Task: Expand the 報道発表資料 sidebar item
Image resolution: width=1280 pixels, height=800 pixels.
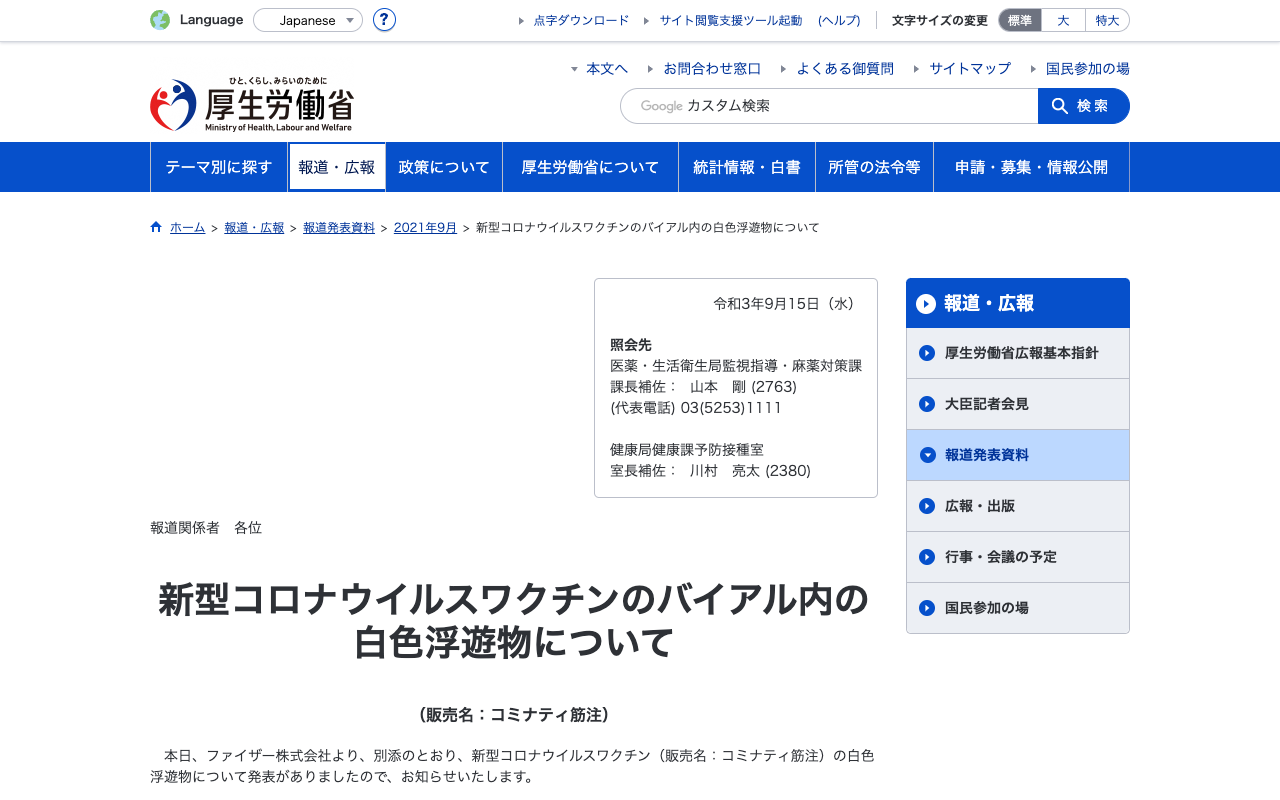Action: [x=1018, y=455]
